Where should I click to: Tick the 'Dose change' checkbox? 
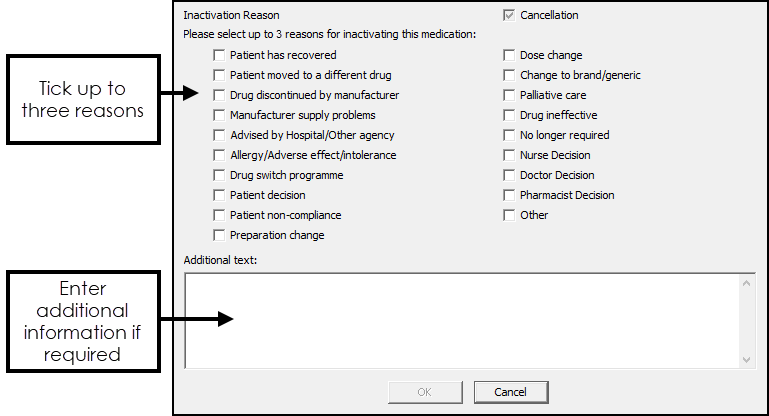[509, 56]
